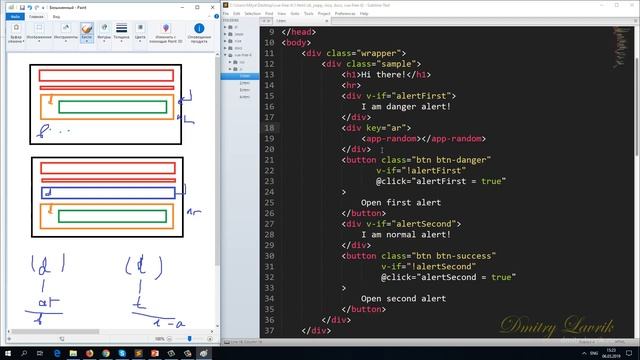Click the text "Hi there!" on line 13

[x=384, y=75]
